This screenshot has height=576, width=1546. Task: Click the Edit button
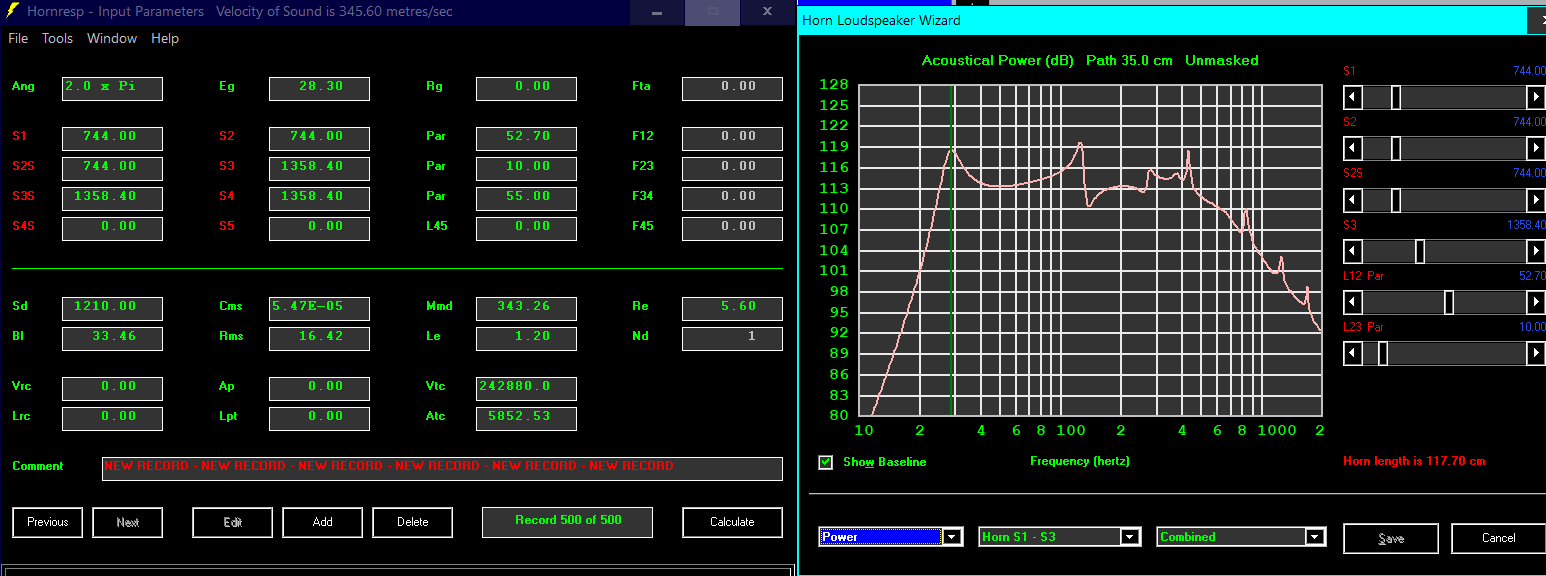(x=233, y=522)
